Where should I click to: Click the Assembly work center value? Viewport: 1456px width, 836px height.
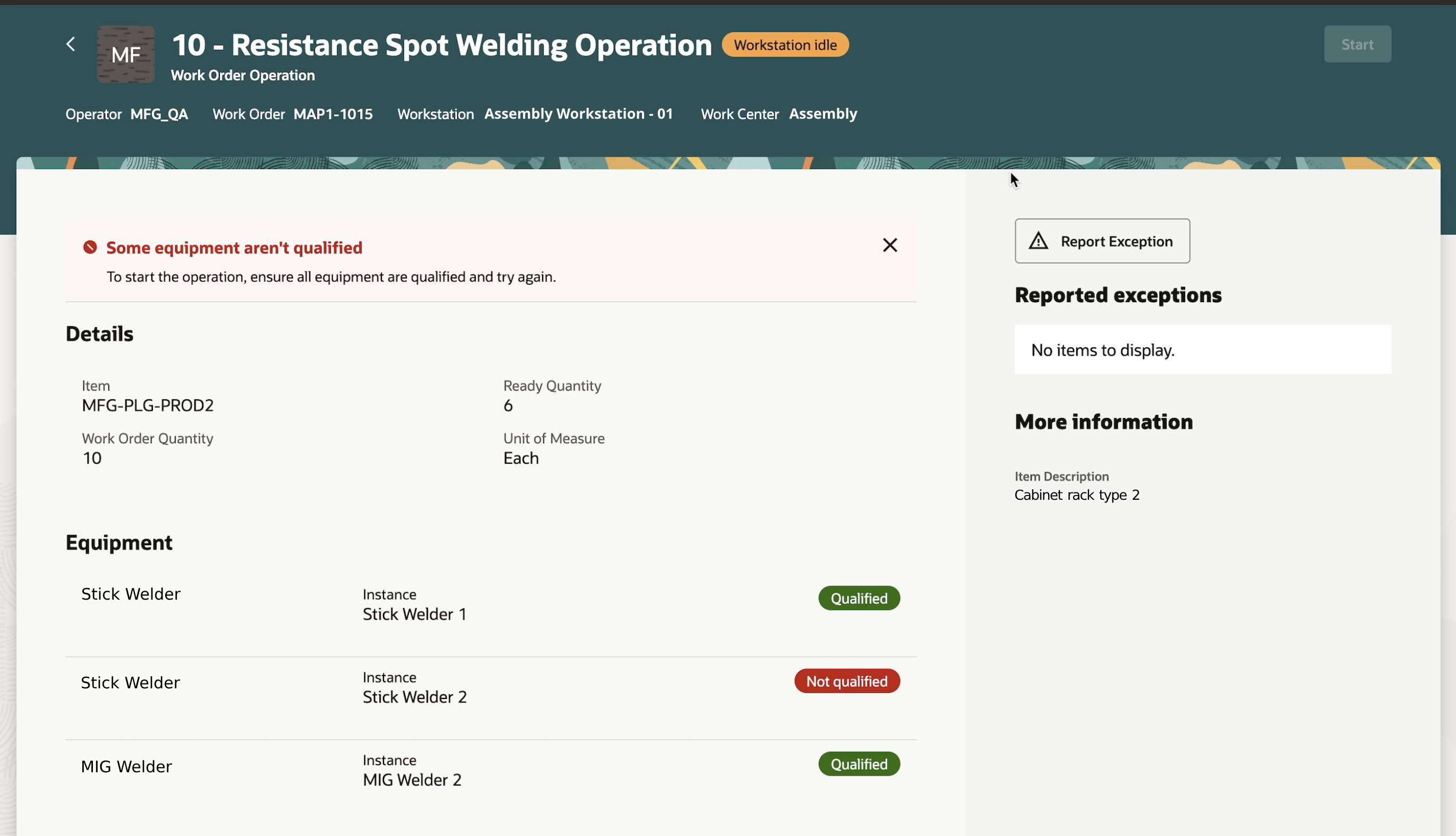click(x=823, y=114)
